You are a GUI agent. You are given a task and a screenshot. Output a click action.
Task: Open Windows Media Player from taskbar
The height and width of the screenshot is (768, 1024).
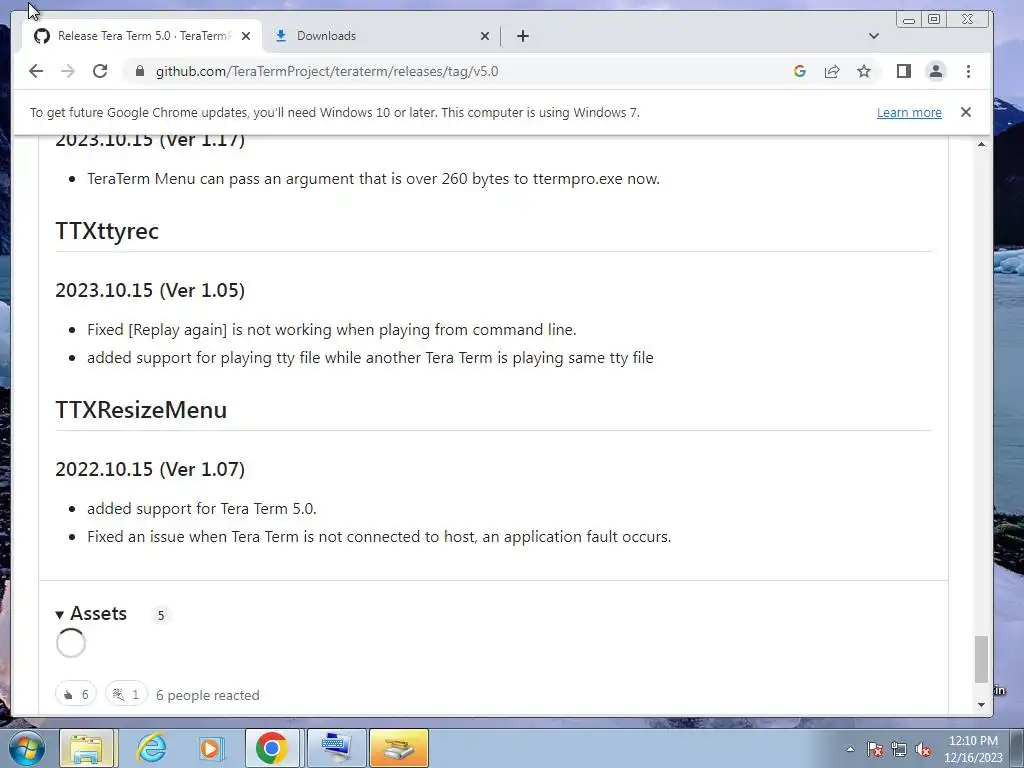211,748
